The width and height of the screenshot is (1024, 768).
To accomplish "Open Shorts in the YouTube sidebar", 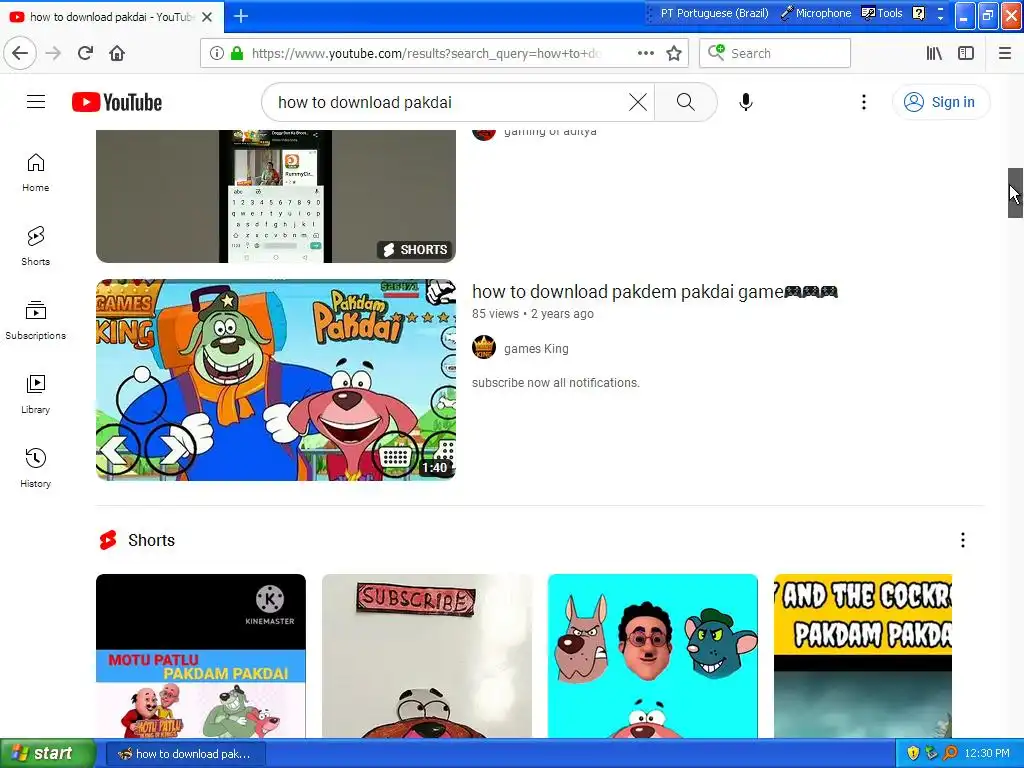I will tap(35, 246).
